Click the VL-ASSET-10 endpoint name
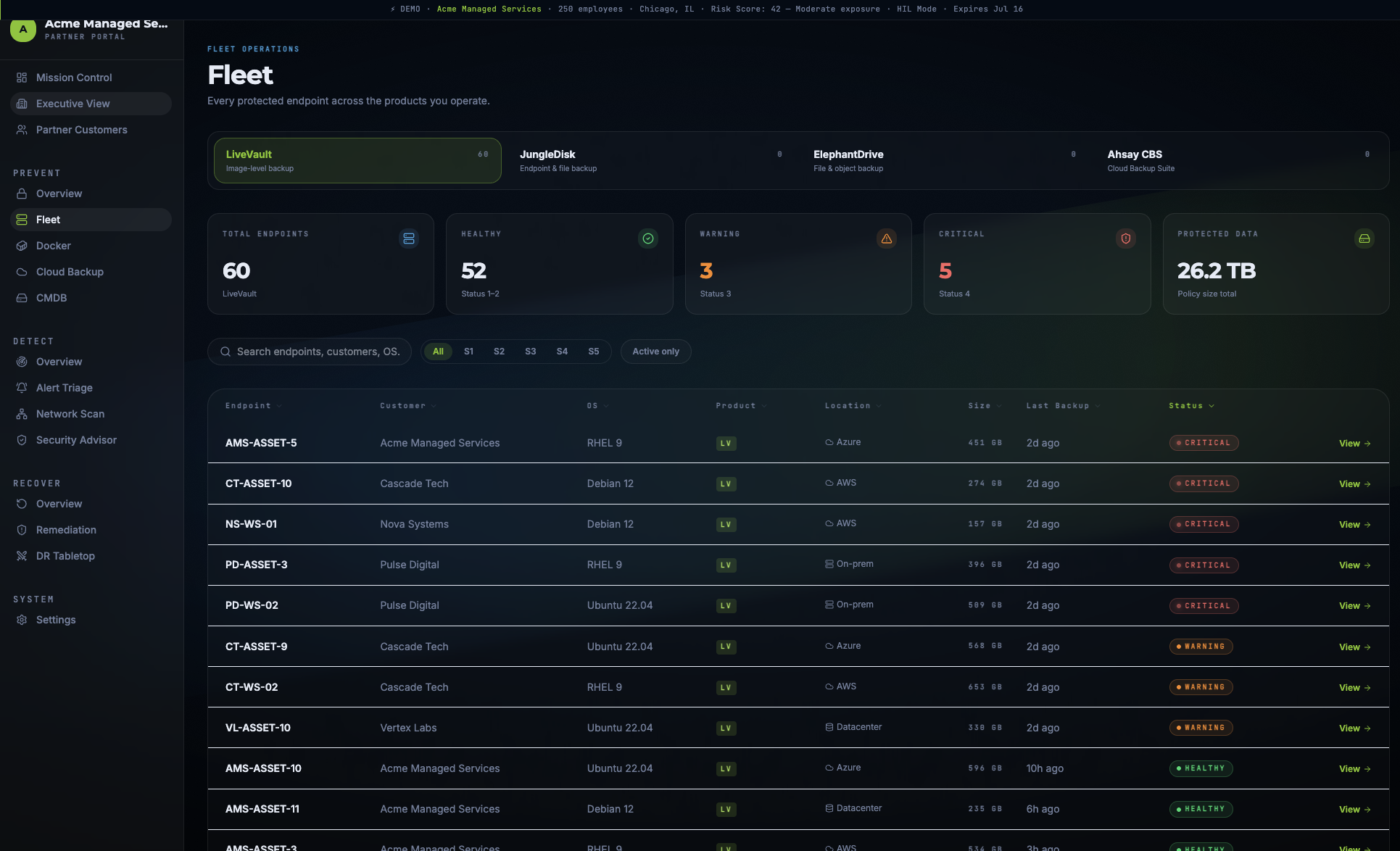 (257, 728)
